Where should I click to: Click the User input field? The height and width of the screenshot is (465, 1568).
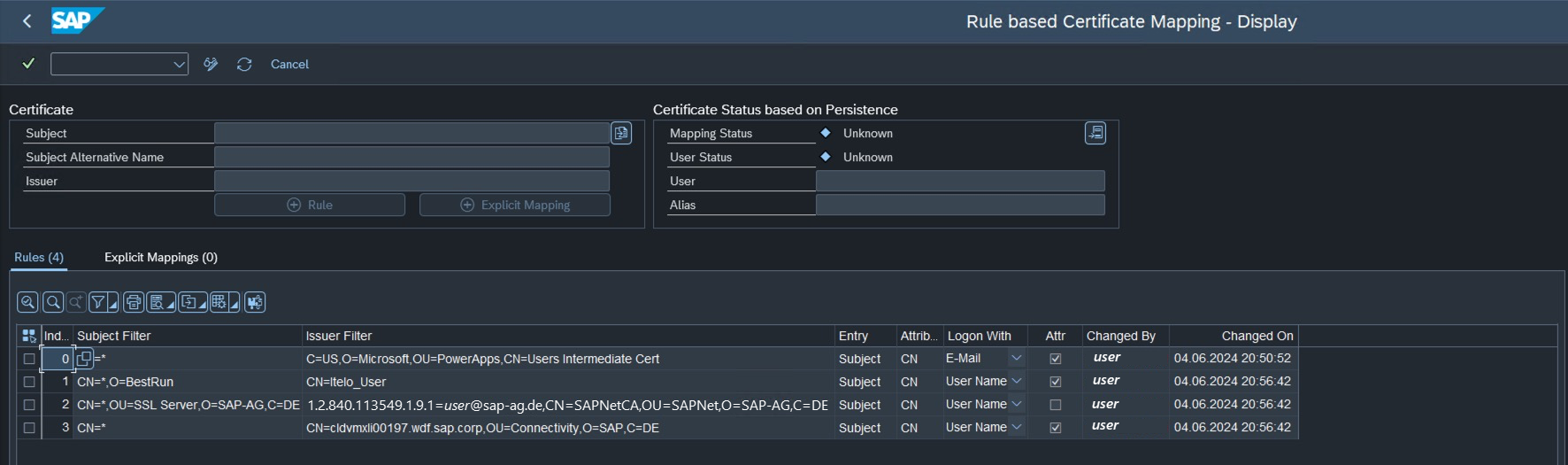(x=960, y=181)
